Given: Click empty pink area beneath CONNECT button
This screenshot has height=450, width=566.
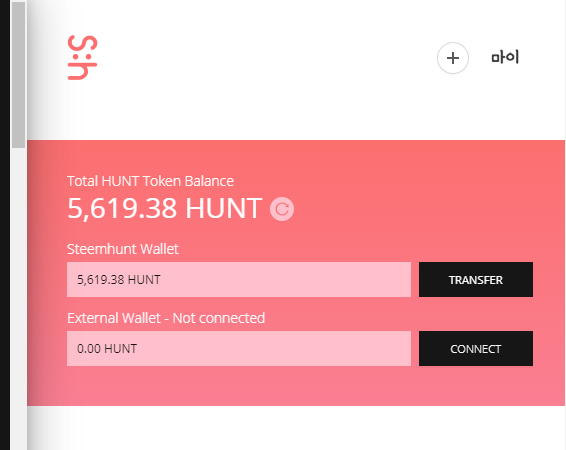Looking at the screenshot, I should click(476, 385).
